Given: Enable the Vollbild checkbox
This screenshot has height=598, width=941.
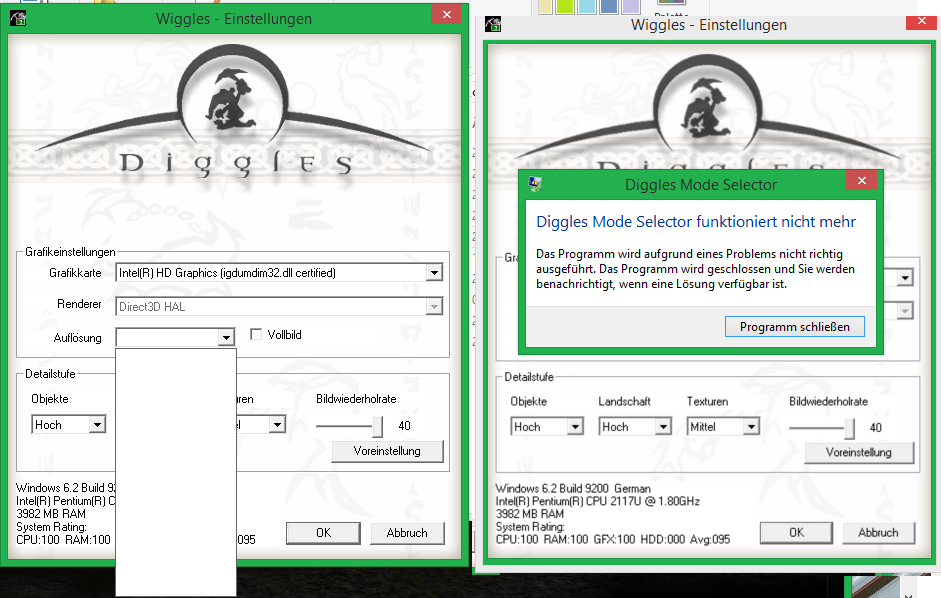Looking at the screenshot, I should point(257,335).
